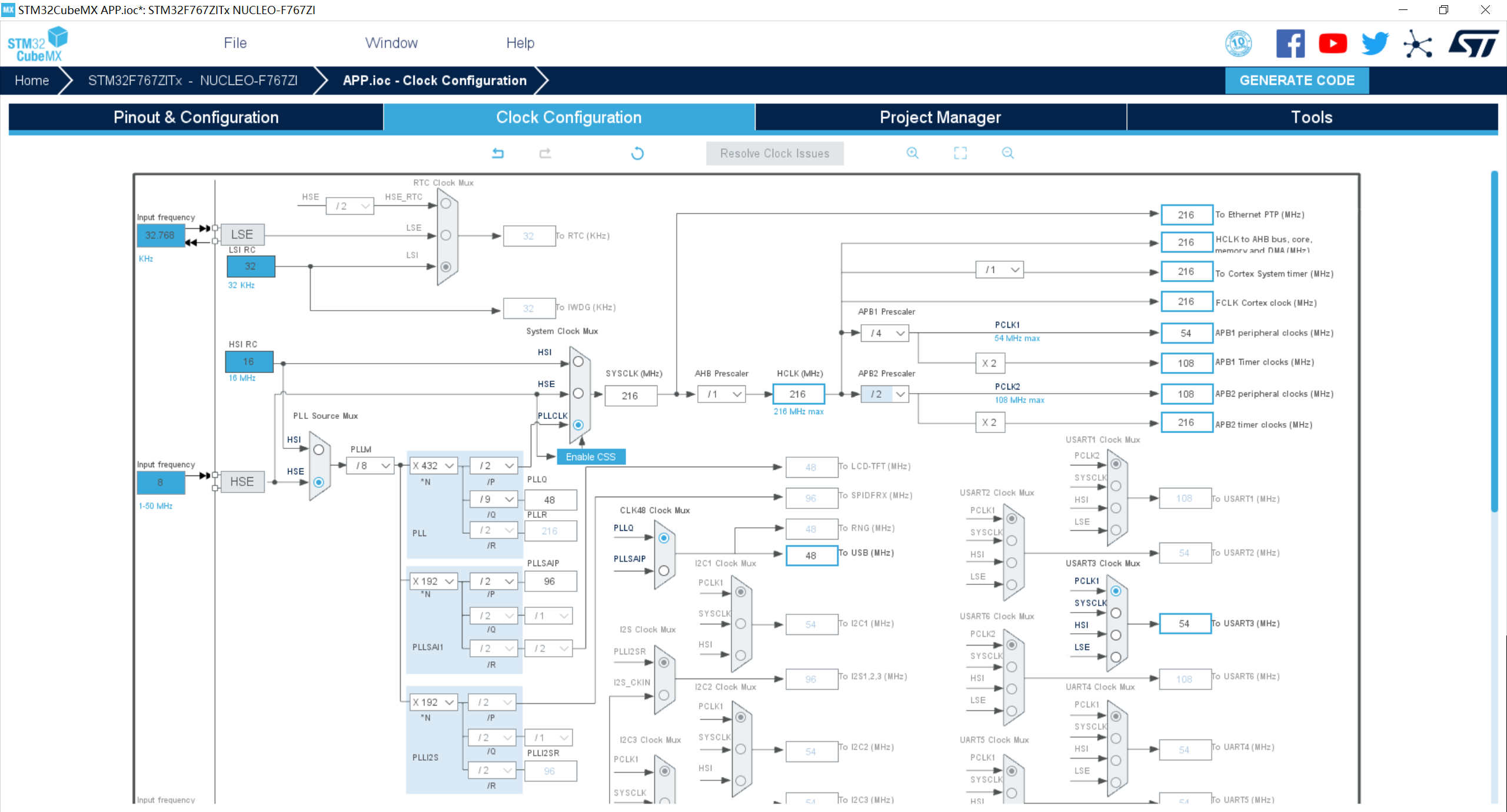Toggle the Enable CSS button

point(590,457)
